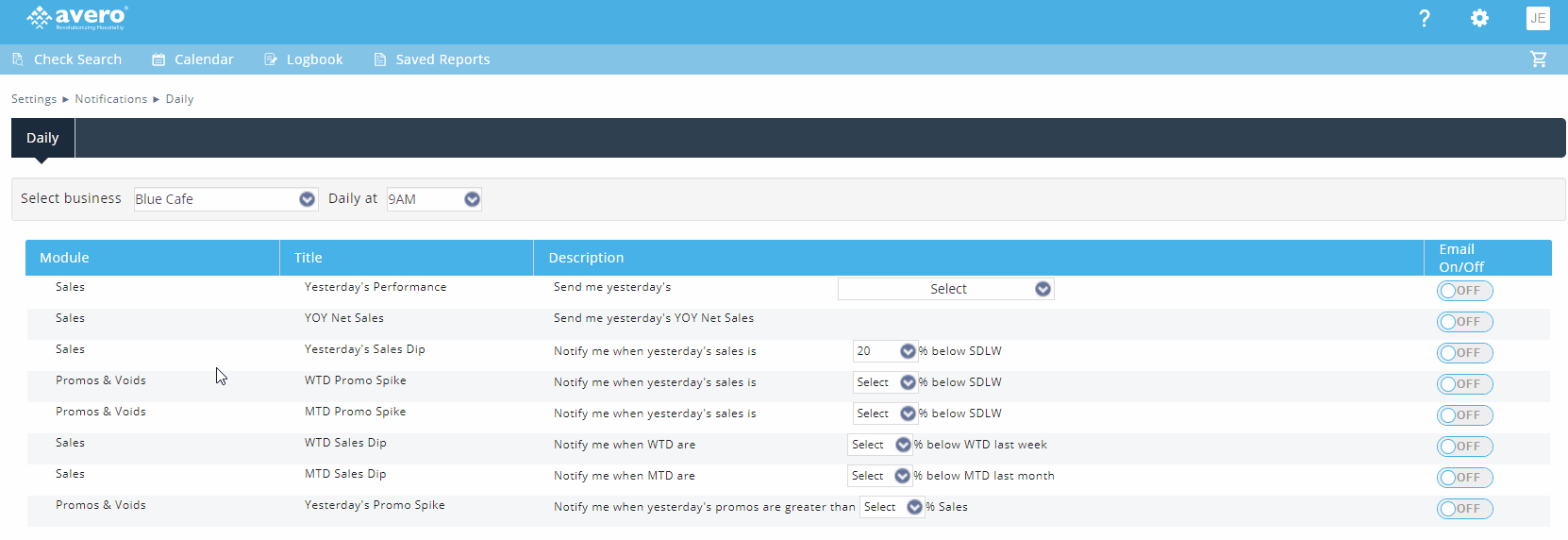Click the Logbook pencil icon
Screen dimensions: 1568x540
coord(271,59)
